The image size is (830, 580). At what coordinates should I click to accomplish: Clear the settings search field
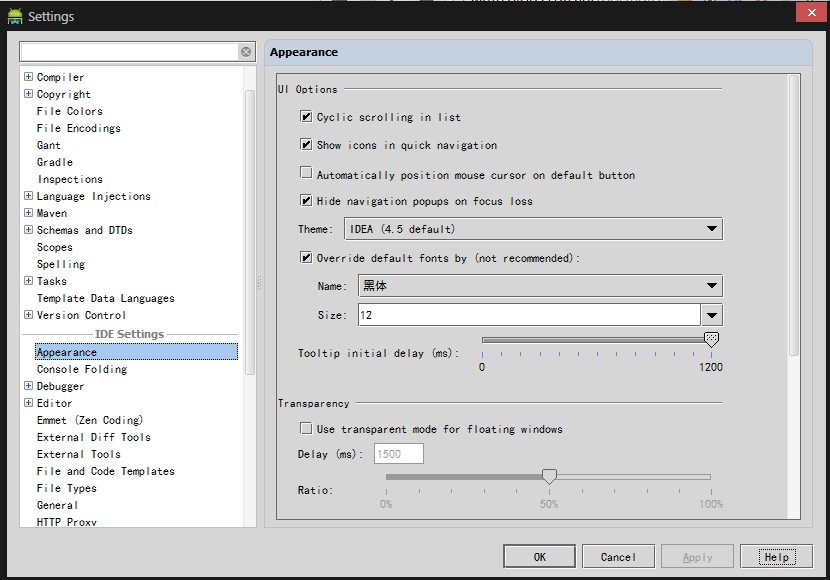pyautogui.click(x=246, y=52)
